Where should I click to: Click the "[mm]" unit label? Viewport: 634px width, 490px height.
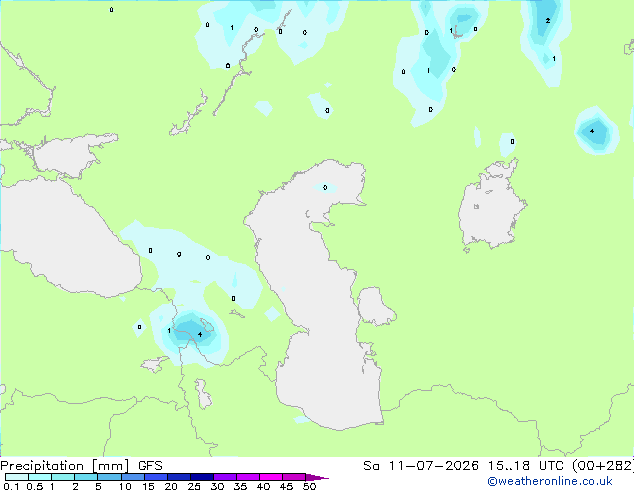click(x=111, y=466)
